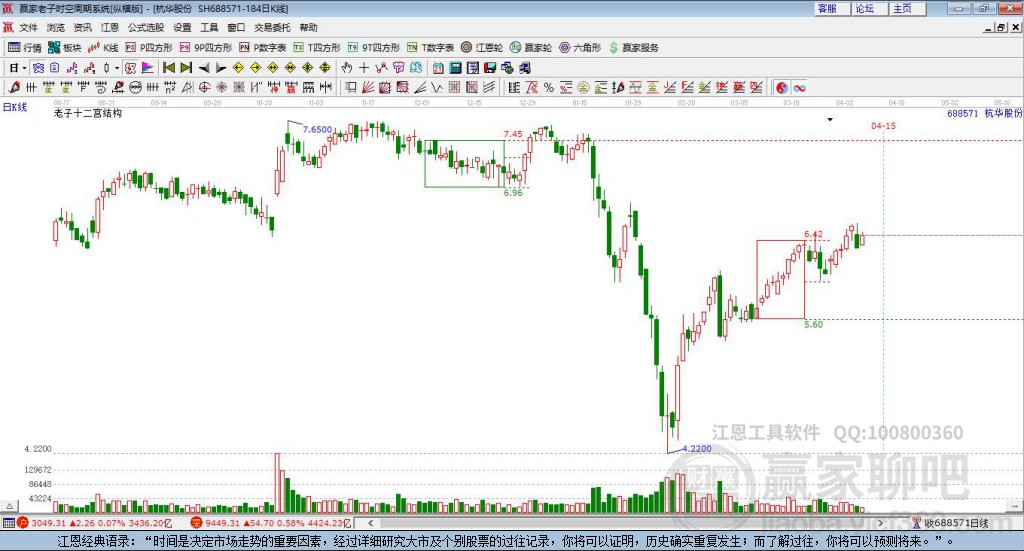Open the 9P四方形 tool
1024x551 pixels.
206,48
